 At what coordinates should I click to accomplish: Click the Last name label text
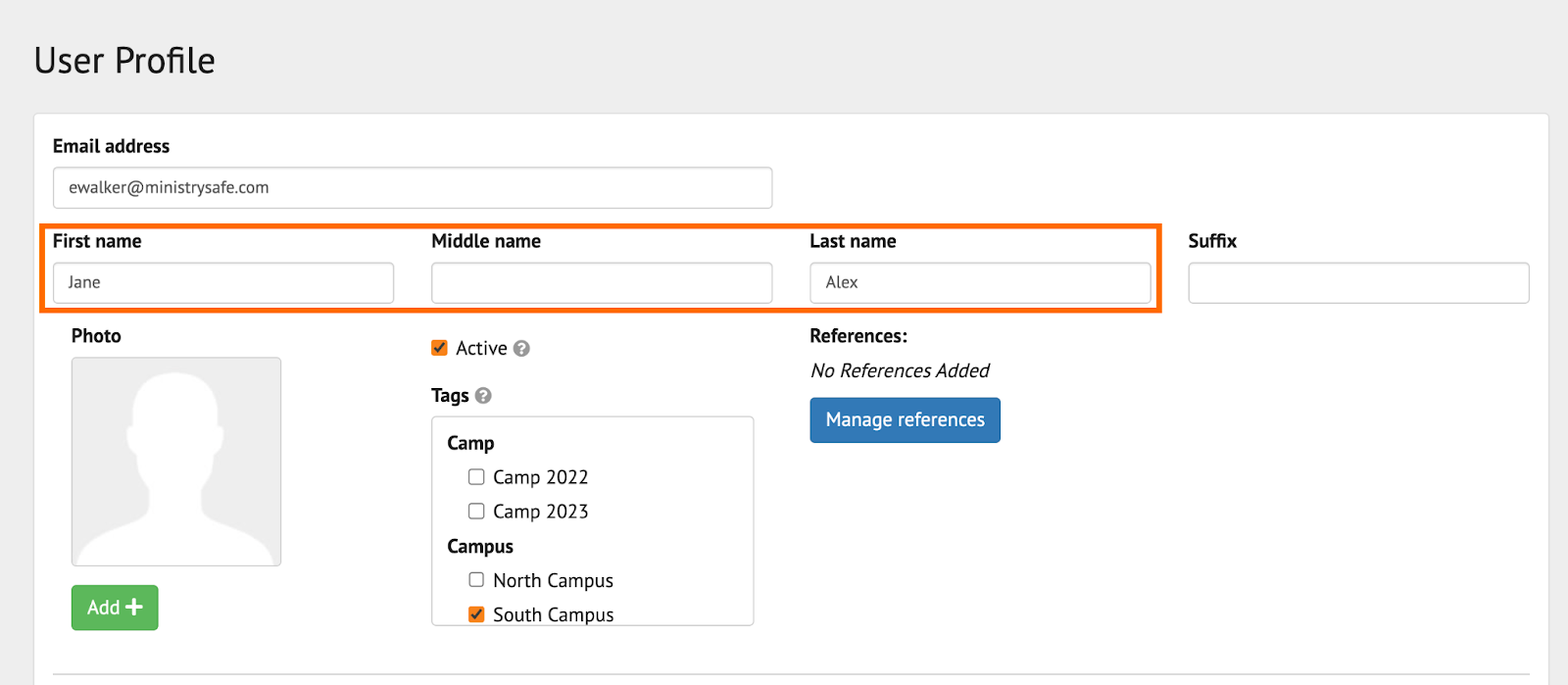click(x=853, y=241)
